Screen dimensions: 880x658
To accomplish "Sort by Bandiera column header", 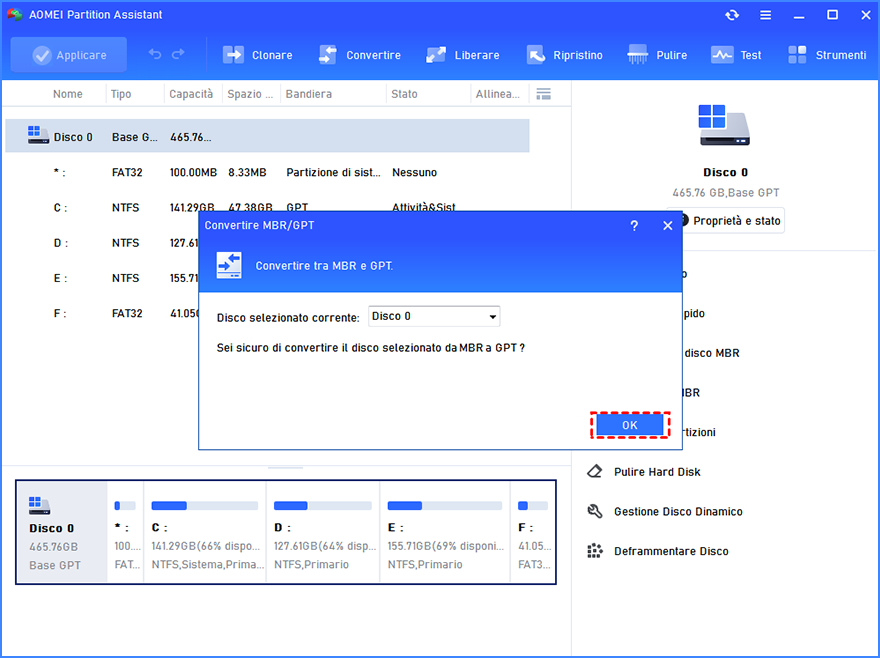I will point(309,94).
